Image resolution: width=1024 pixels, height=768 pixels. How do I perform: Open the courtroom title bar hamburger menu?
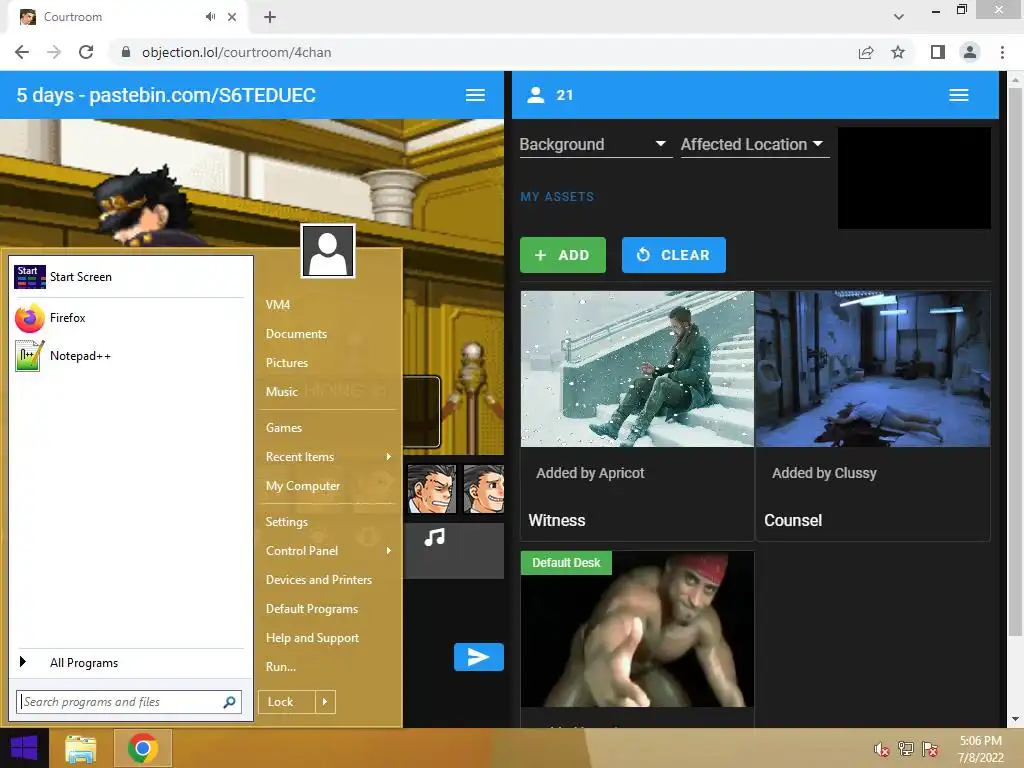tap(475, 95)
